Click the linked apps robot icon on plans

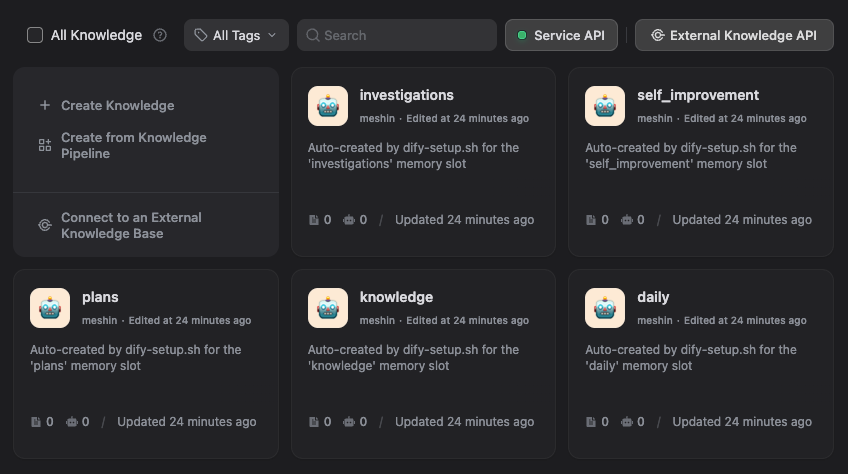tap(71, 422)
